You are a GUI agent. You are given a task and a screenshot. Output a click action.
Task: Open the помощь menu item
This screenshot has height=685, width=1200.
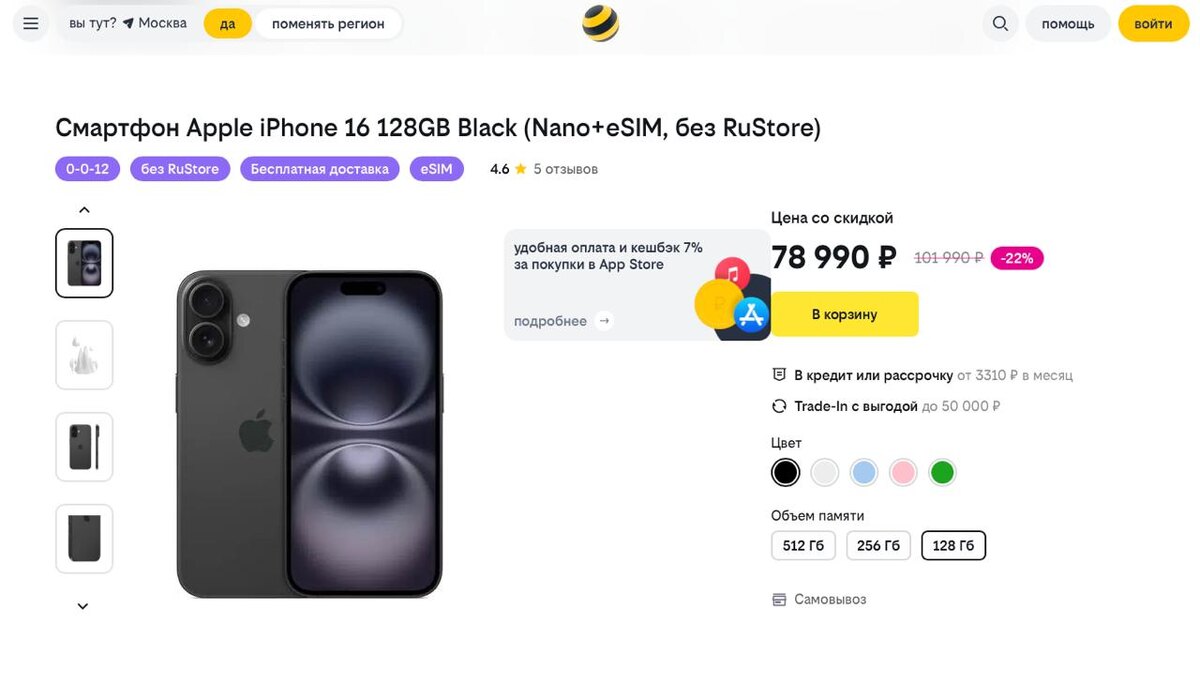coord(1068,23)
